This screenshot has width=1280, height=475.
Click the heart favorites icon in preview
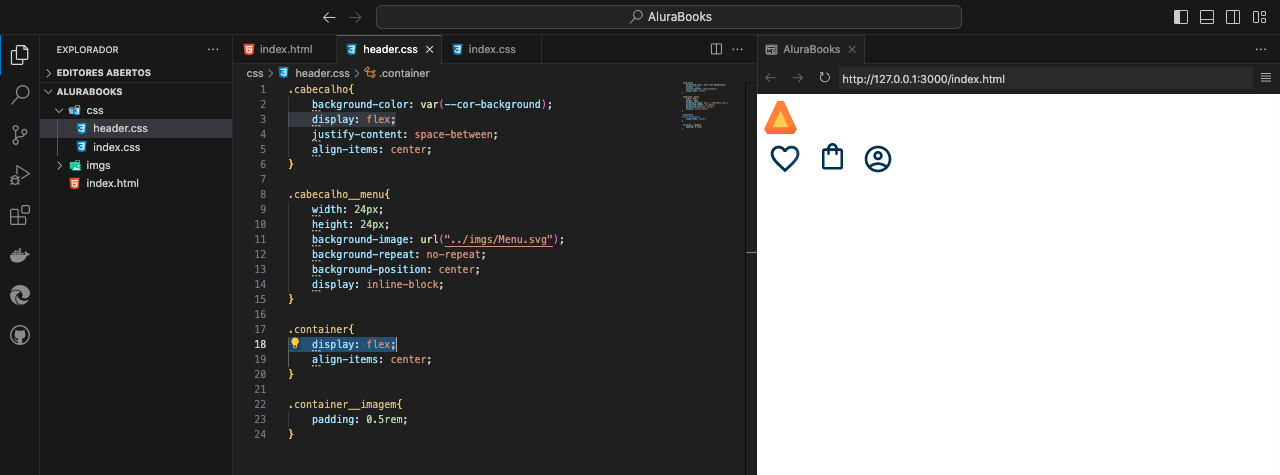[785, 159]
